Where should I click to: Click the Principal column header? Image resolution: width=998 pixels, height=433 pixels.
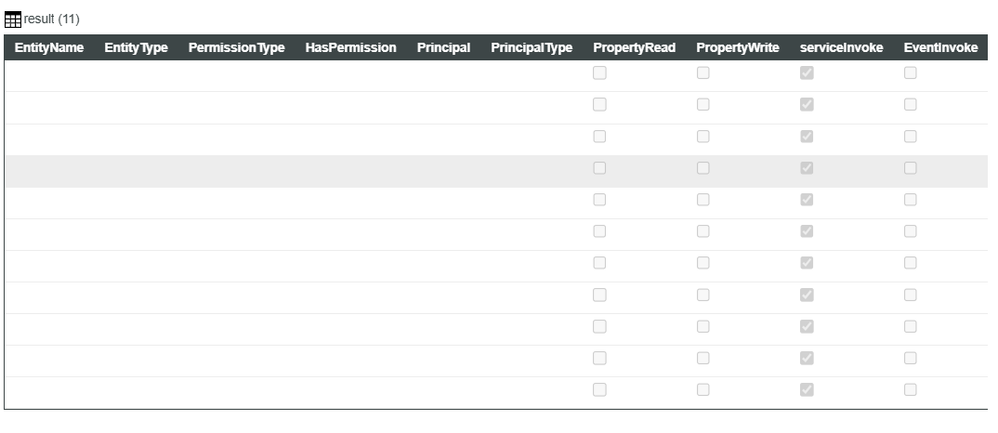pyautogui.click(x=443, y=48)
